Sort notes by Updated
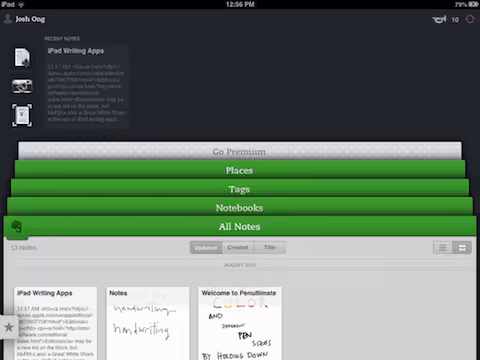480x360 pixels. coord(206,248)
